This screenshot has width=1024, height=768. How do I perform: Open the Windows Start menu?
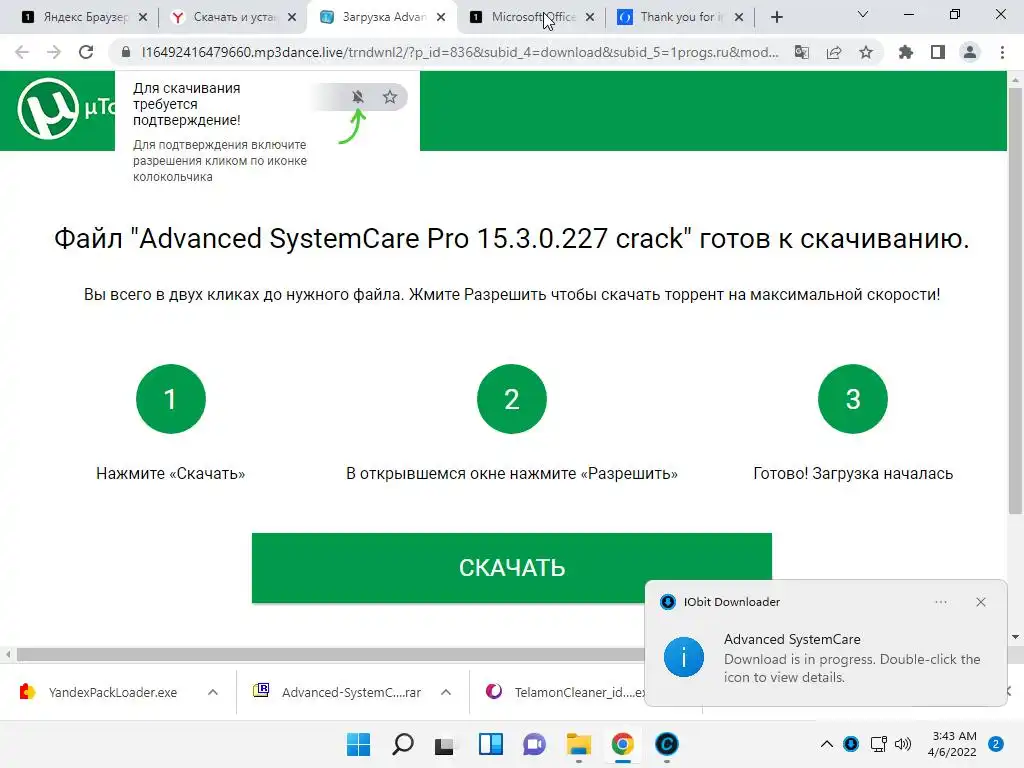[358, 744]
